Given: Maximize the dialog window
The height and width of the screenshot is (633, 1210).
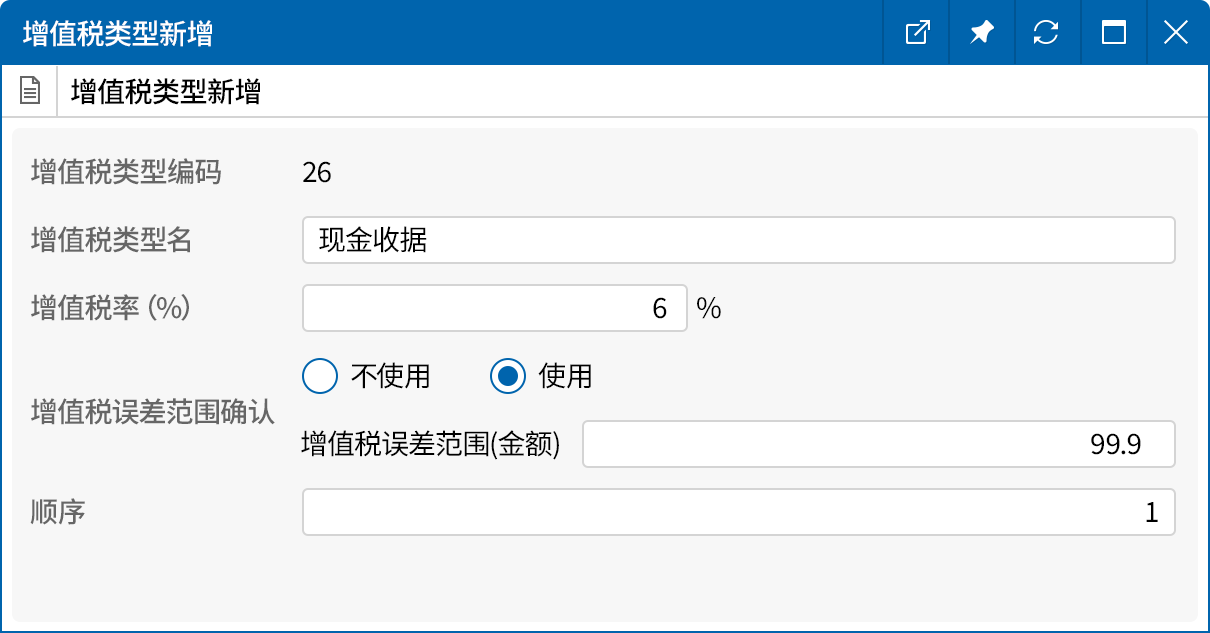Looking at the screenshot, I should click(1113, 32).
